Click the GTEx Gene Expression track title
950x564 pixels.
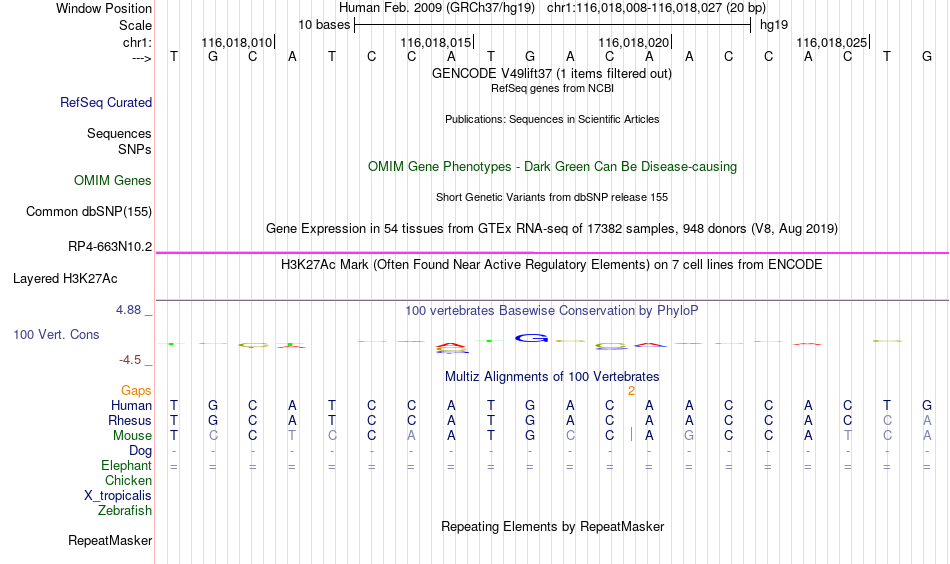tap(552, 228)
